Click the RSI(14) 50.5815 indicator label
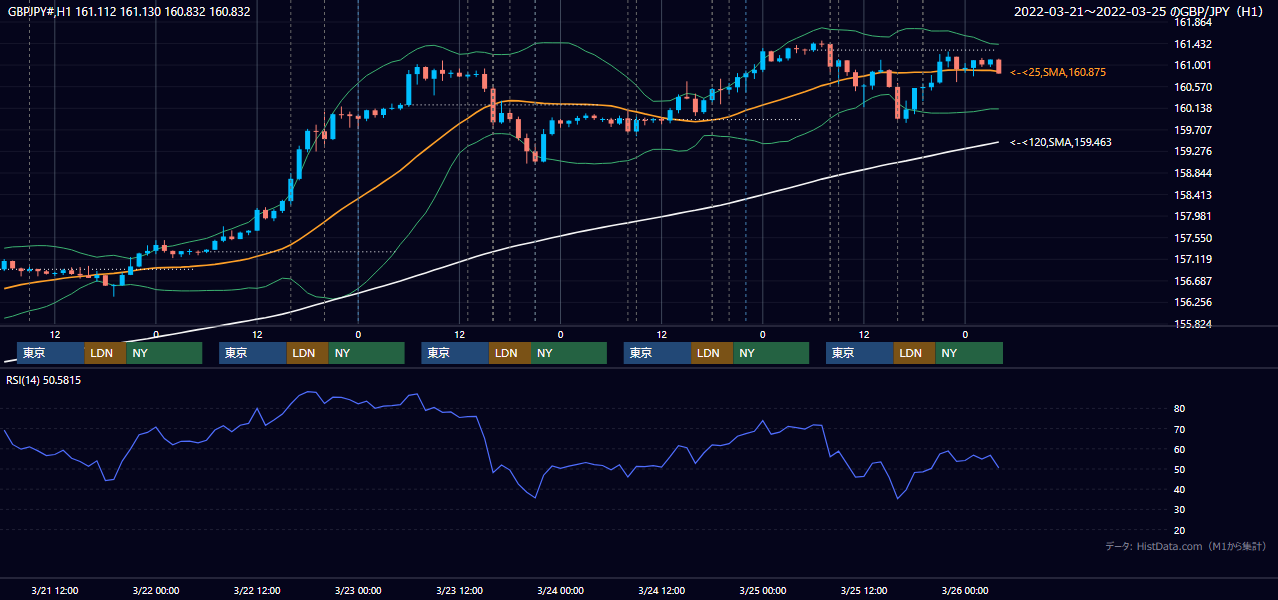1278x600 pixels. click(x=44, y=380)
